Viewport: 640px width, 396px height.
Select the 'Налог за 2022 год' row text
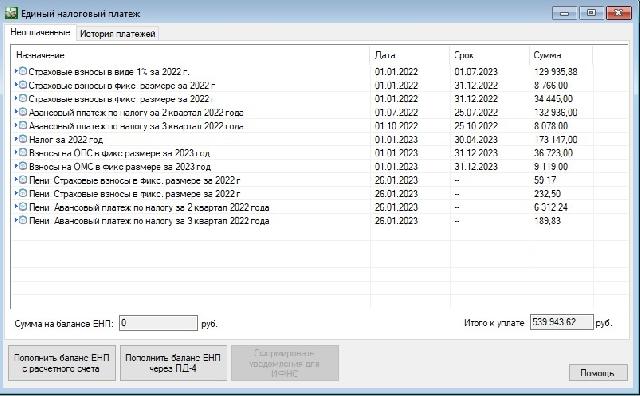pos(66,140)
